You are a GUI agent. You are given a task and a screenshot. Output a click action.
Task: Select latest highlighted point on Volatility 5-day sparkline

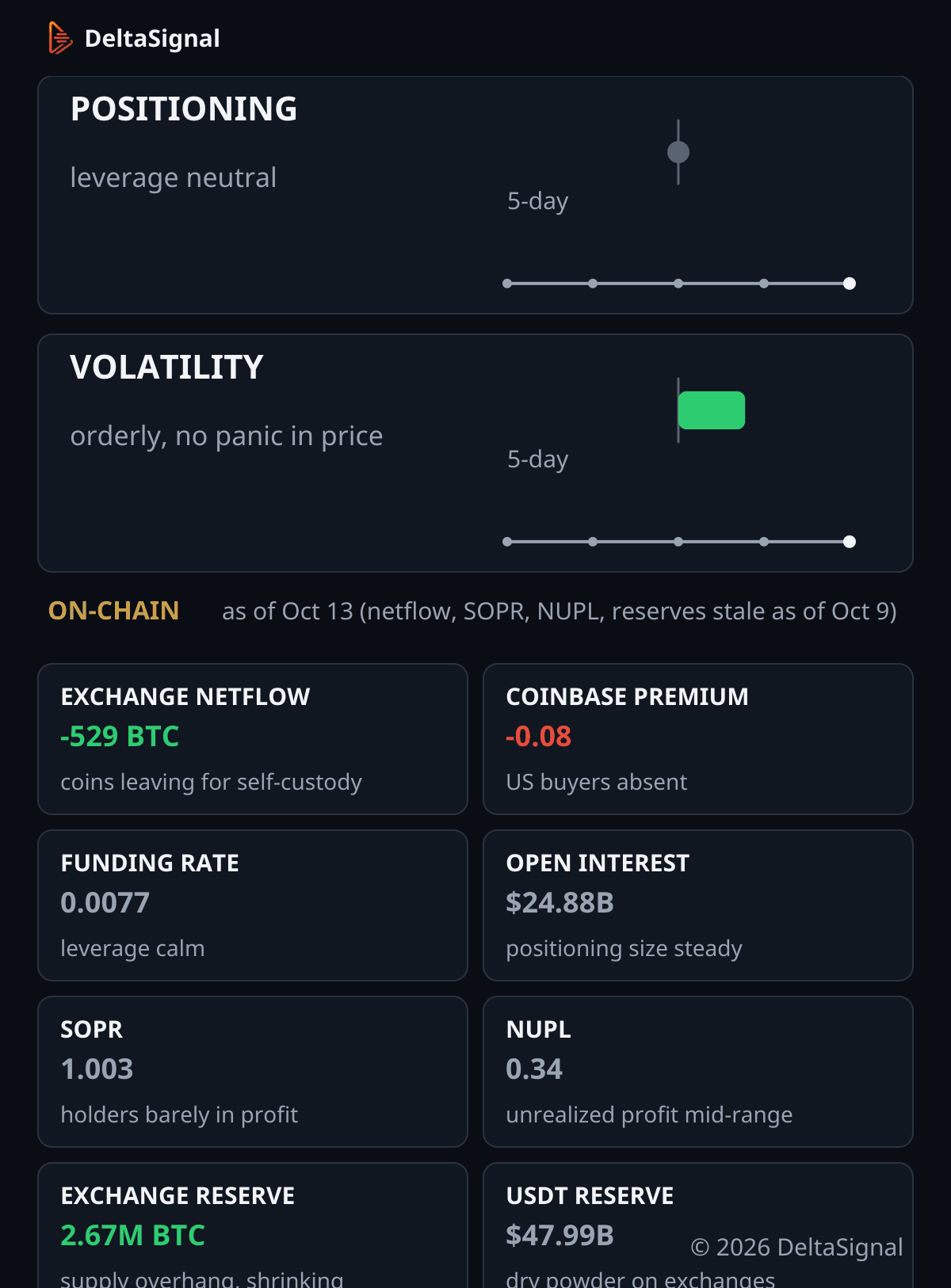(x=850, y=542)
